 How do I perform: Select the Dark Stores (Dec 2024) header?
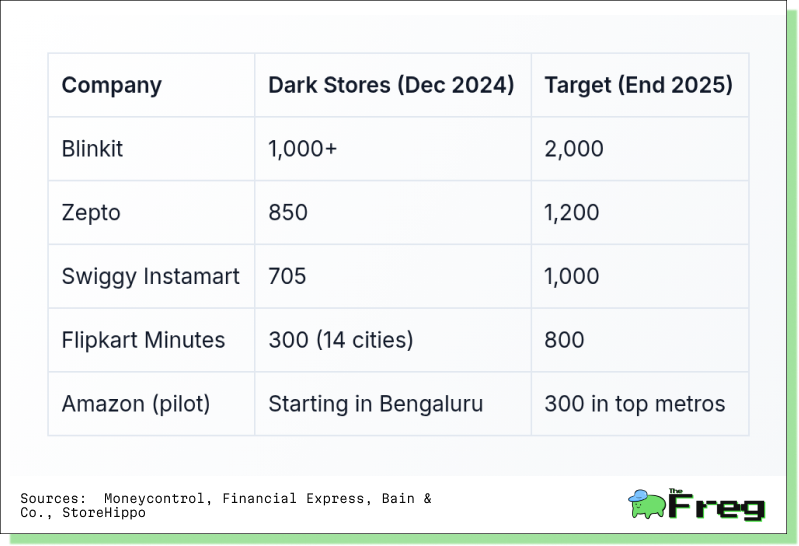point(391,85)
